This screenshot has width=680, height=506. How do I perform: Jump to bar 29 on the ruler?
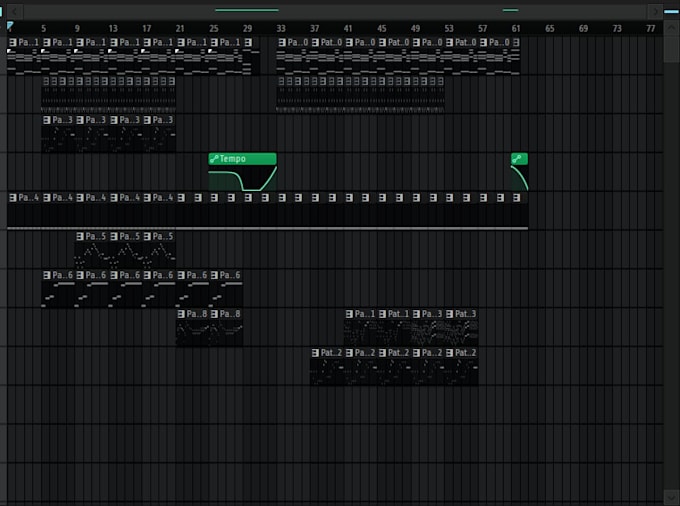coord(247,29)
